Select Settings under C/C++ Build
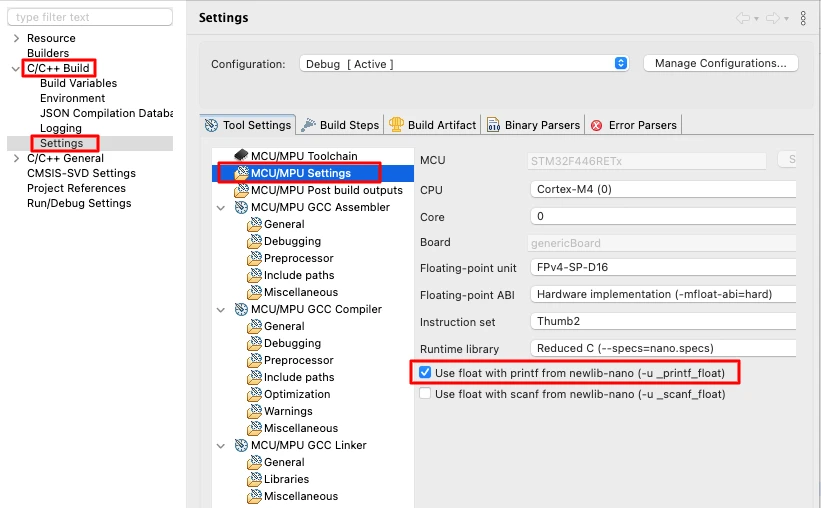 [61, 143]
